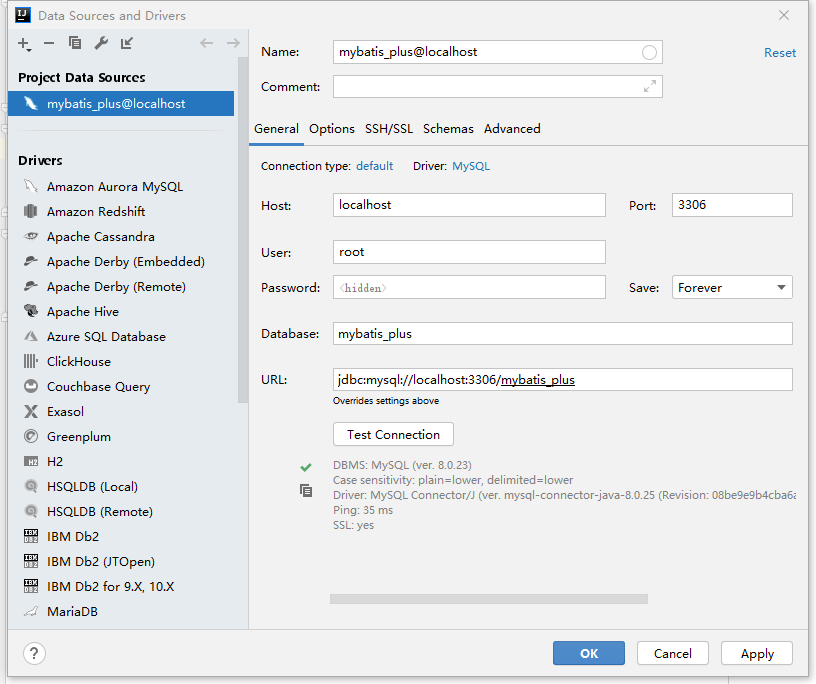Open help question mark button
The image size is (816, 684).
pyautogui.click(x=34, y=653)
